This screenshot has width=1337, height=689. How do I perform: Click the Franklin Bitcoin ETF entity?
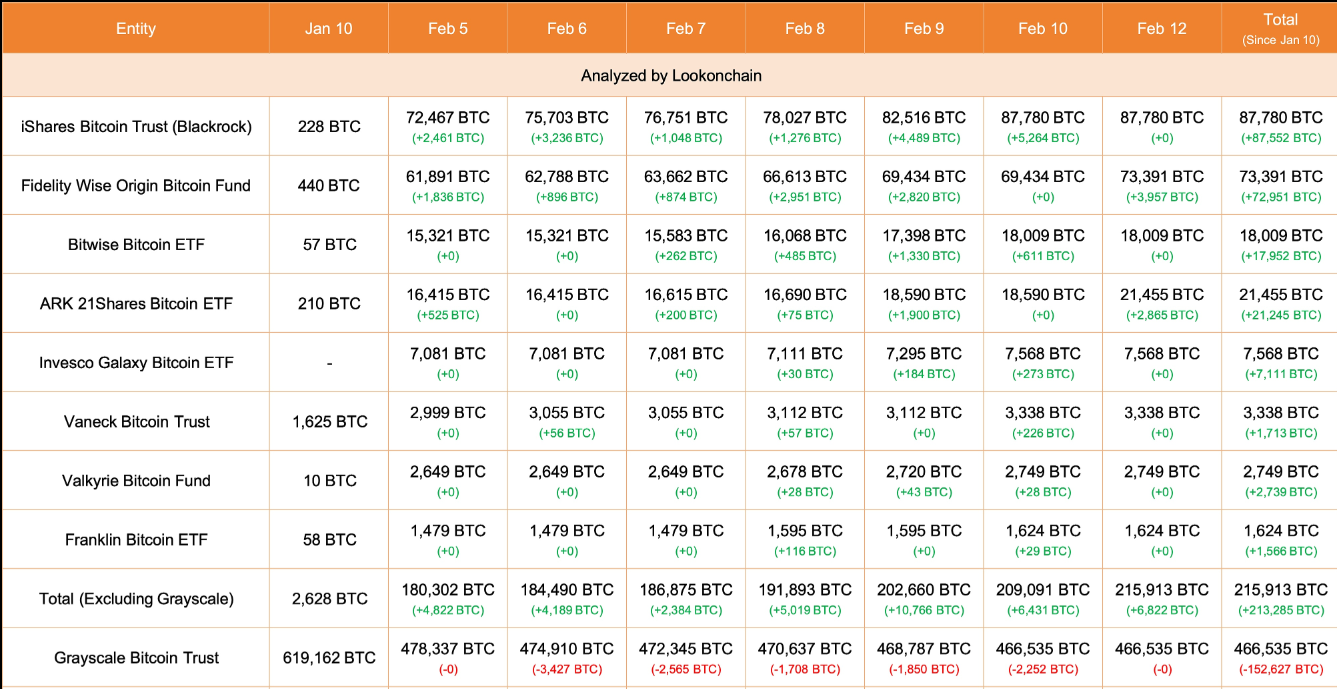pos(136,539)
